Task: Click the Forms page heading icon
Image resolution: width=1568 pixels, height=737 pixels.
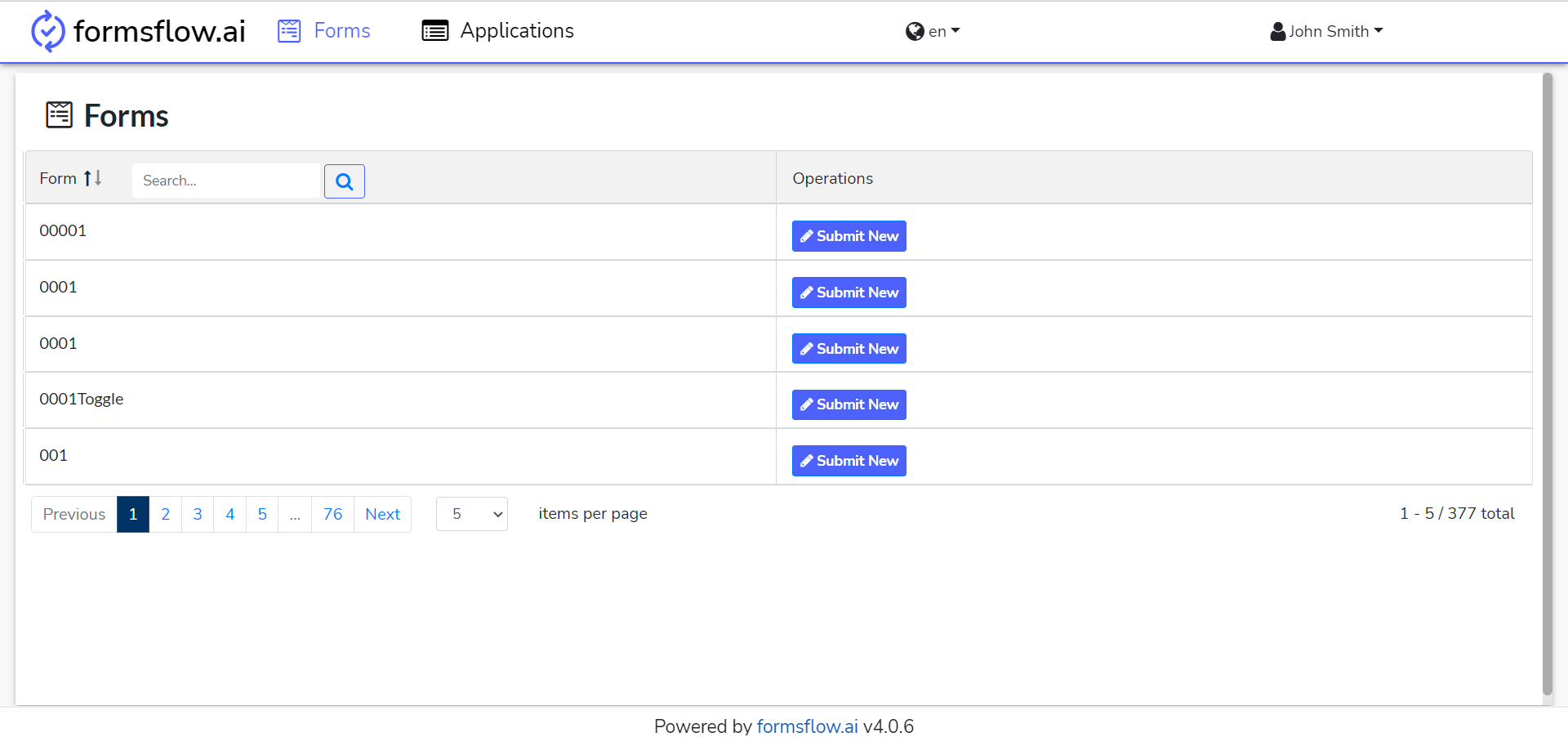Action: click(x=59, y=115)
